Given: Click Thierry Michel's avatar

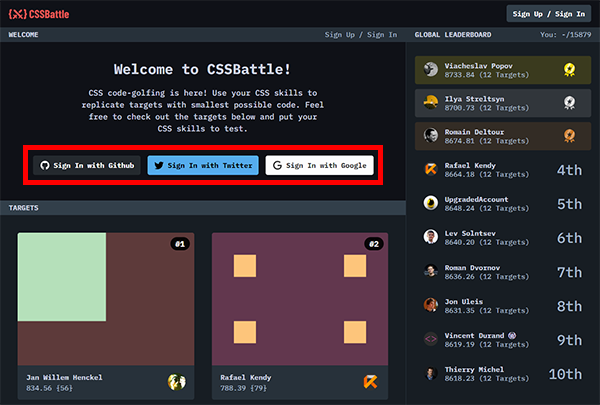Looking at the screenshot, I should tap(431, 373).
